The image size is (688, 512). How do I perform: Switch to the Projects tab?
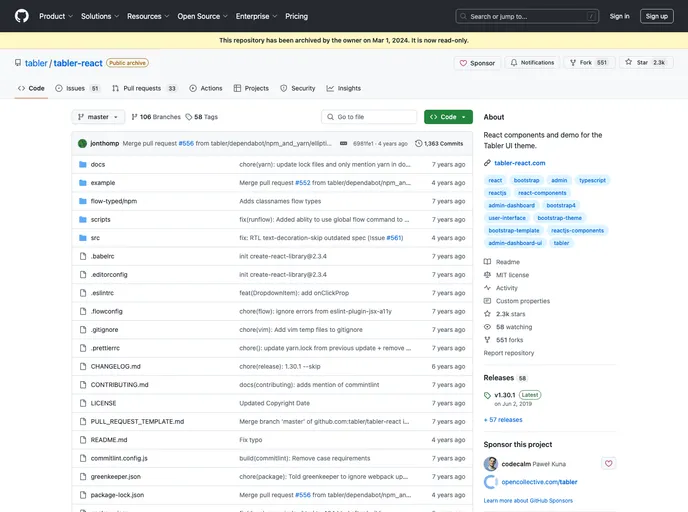tap(251, 88)
